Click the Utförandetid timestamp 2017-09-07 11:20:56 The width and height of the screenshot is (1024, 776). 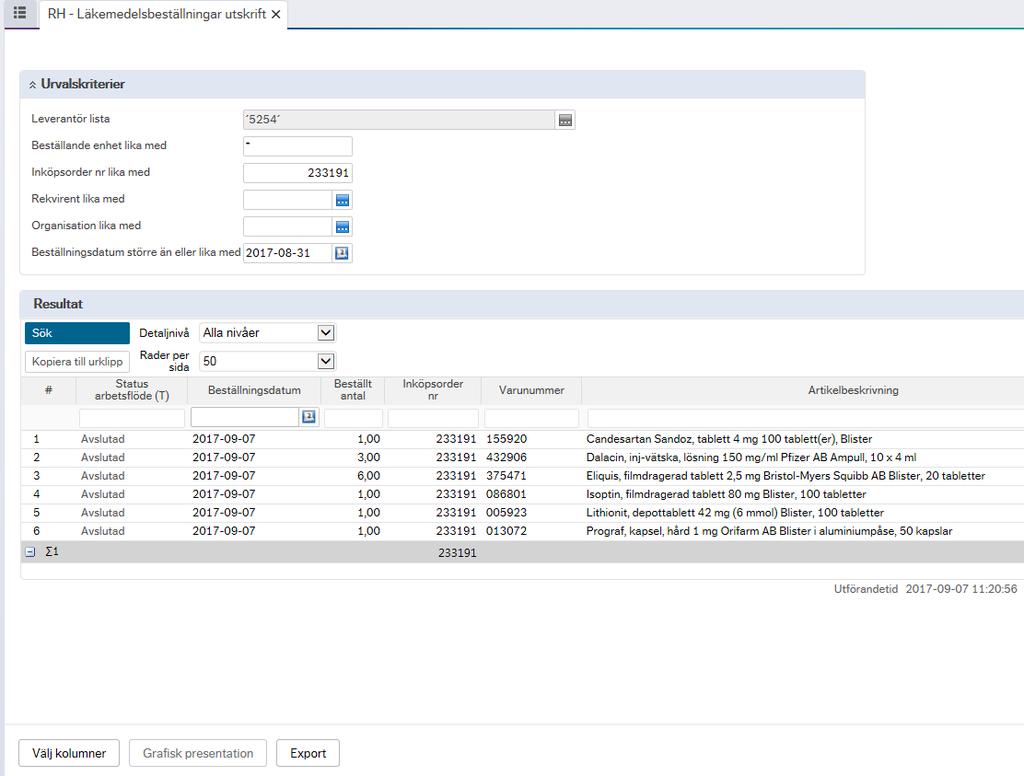tap(961, 589)
